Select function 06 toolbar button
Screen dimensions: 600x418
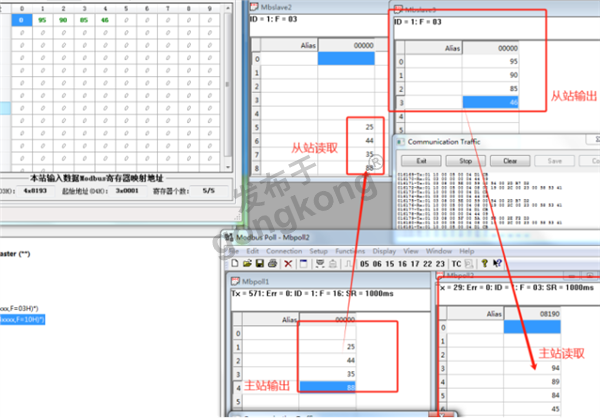click(377, 264)
